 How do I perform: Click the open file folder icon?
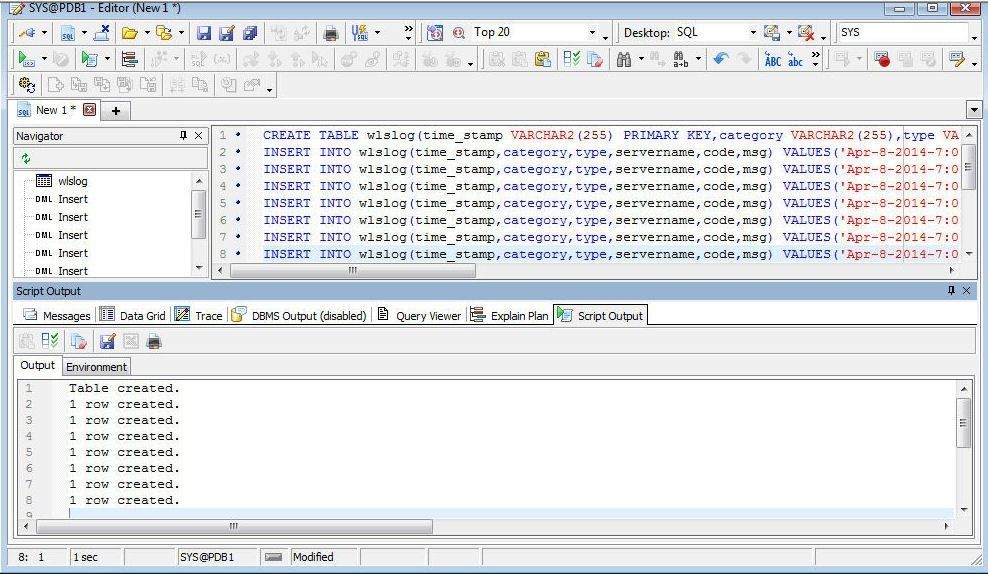coord(130,33)
